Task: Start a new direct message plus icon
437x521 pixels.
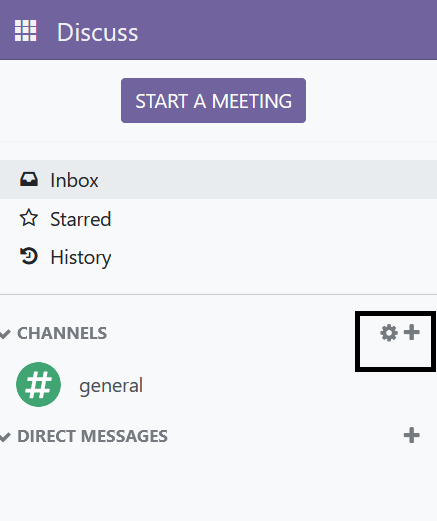Action: coord(412,435)
